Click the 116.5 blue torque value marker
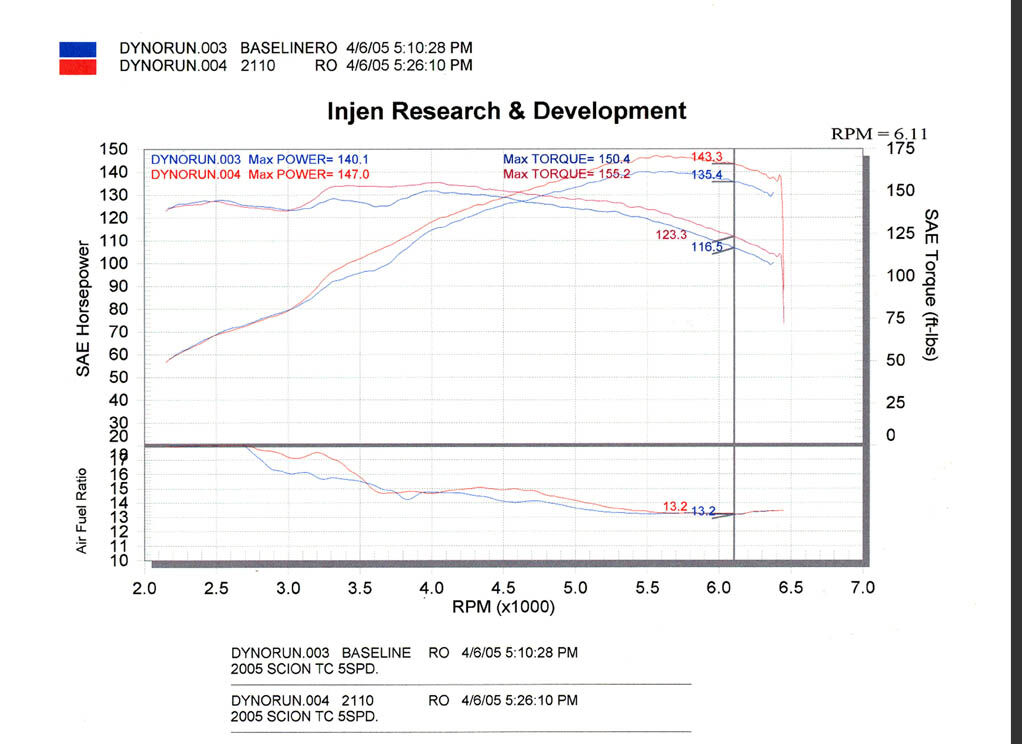This screenshot has height=744, width=1022. tap(707, 247)
